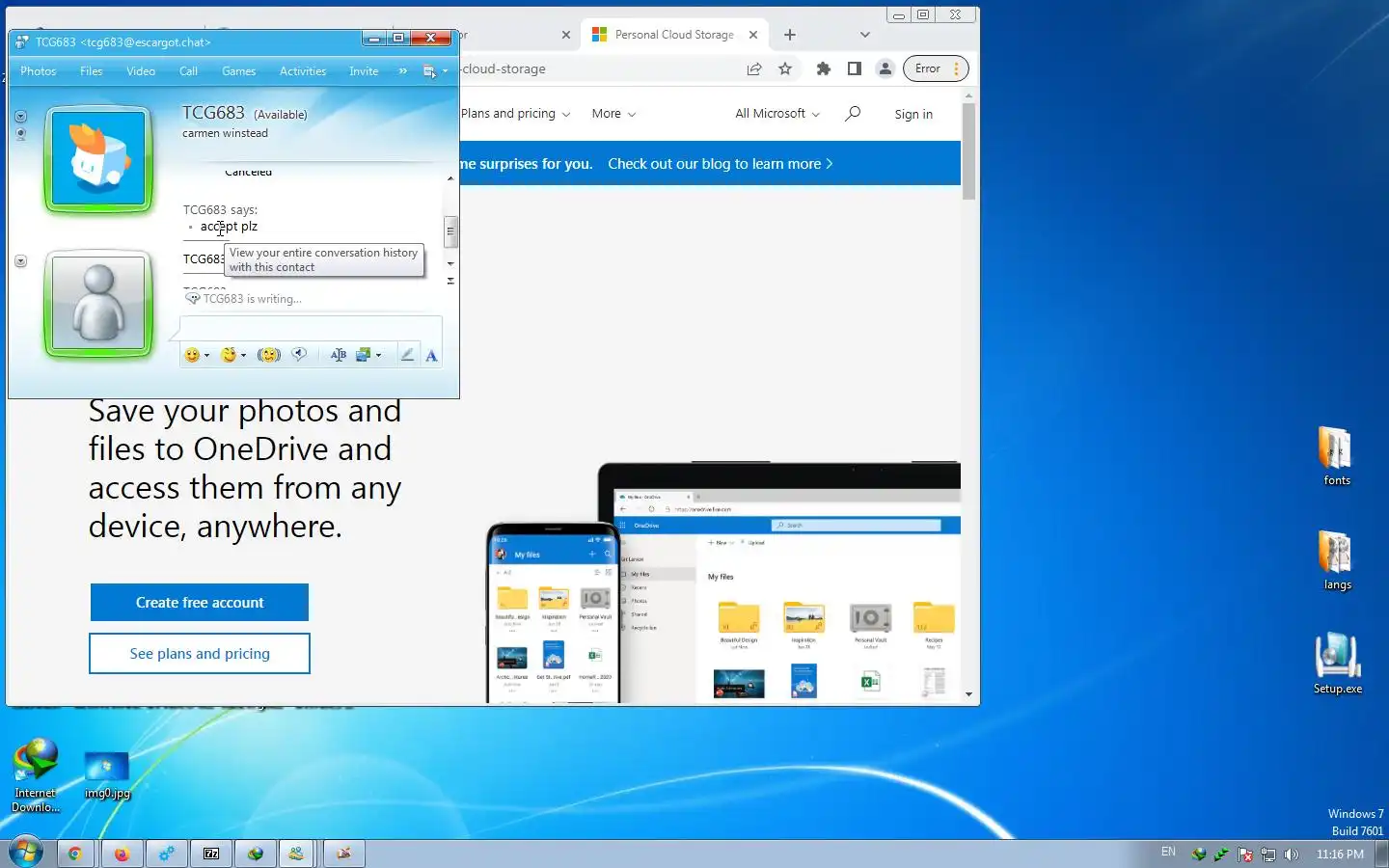The width and height of the screenshot is (1389, 868).
Task: Open Games in the Messenger toolbar
Action: pyautogui.click(x=238, y=71)
